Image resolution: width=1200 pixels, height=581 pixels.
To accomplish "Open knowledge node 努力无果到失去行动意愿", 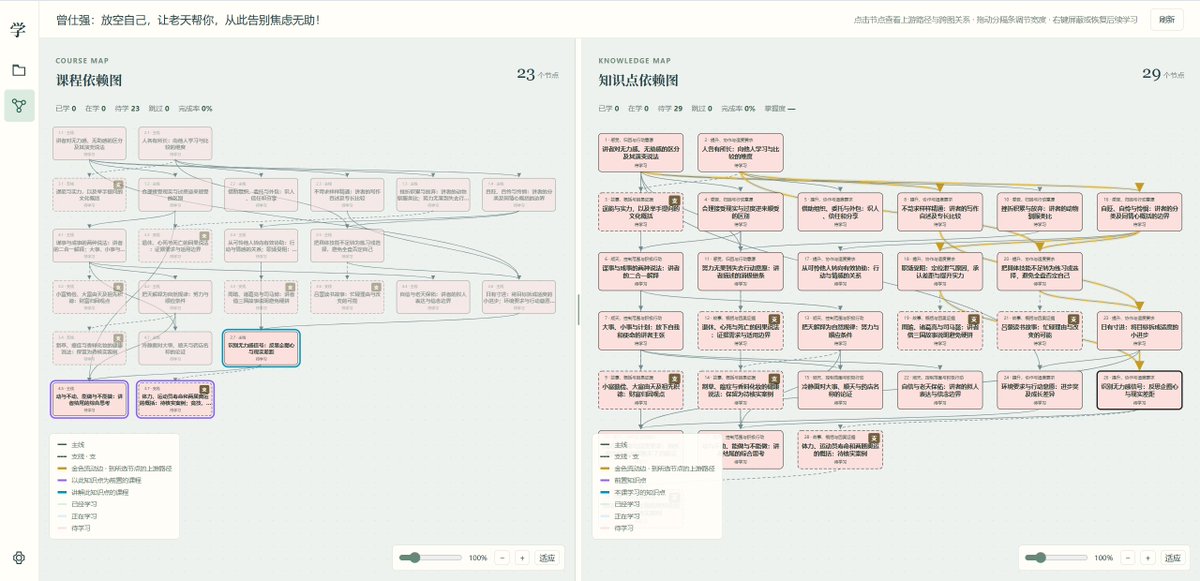I will pos(740,271).
